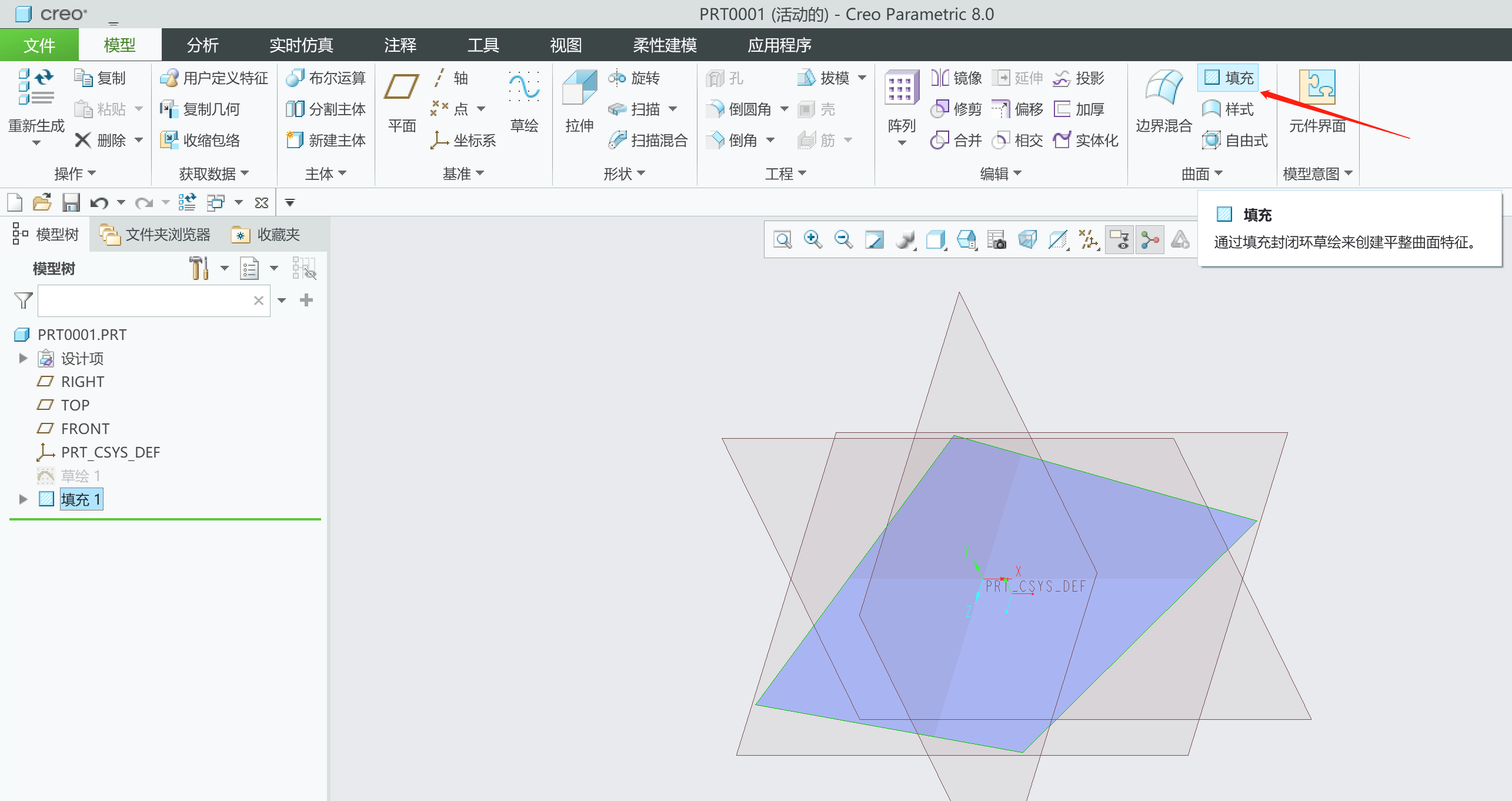1512x801 pixels.
Task: Click the Zoom Out view icon
Action: tap(844, 240)
